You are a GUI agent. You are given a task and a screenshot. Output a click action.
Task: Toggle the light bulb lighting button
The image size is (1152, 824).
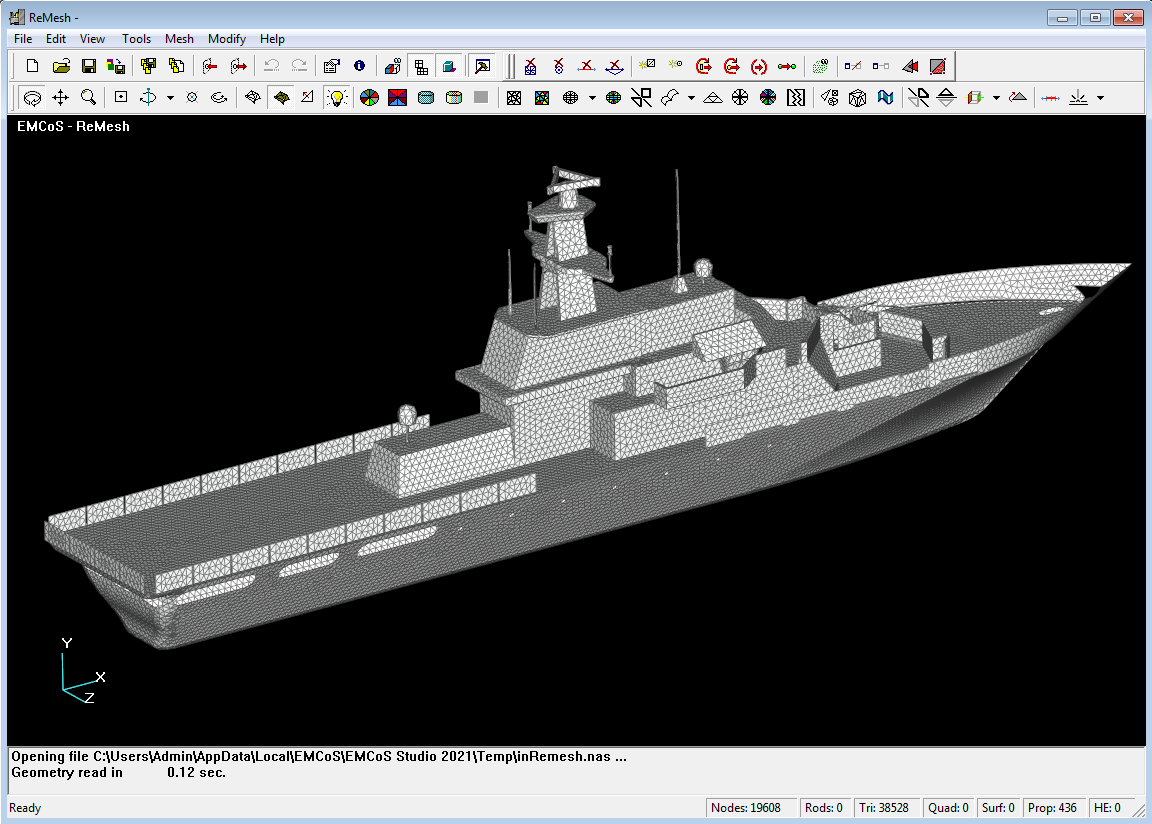click(x=338, y=98)
